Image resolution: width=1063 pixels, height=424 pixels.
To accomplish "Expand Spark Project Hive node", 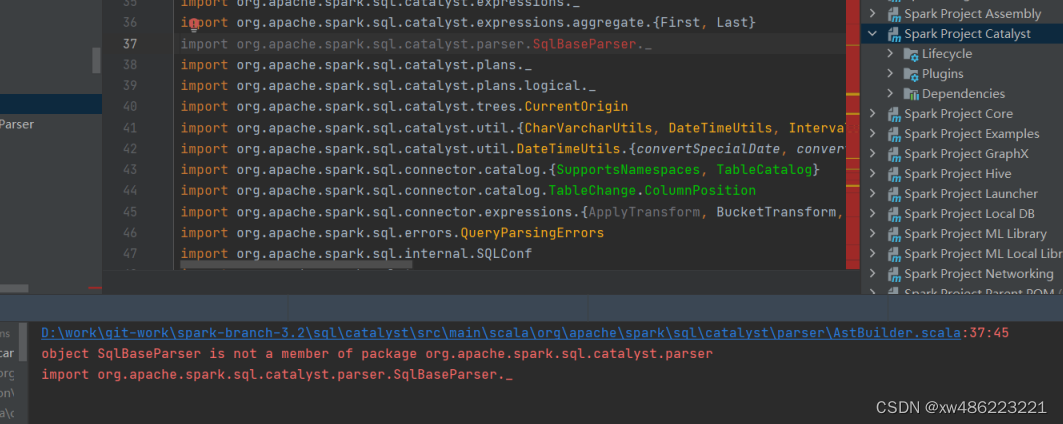I will 873,174.
